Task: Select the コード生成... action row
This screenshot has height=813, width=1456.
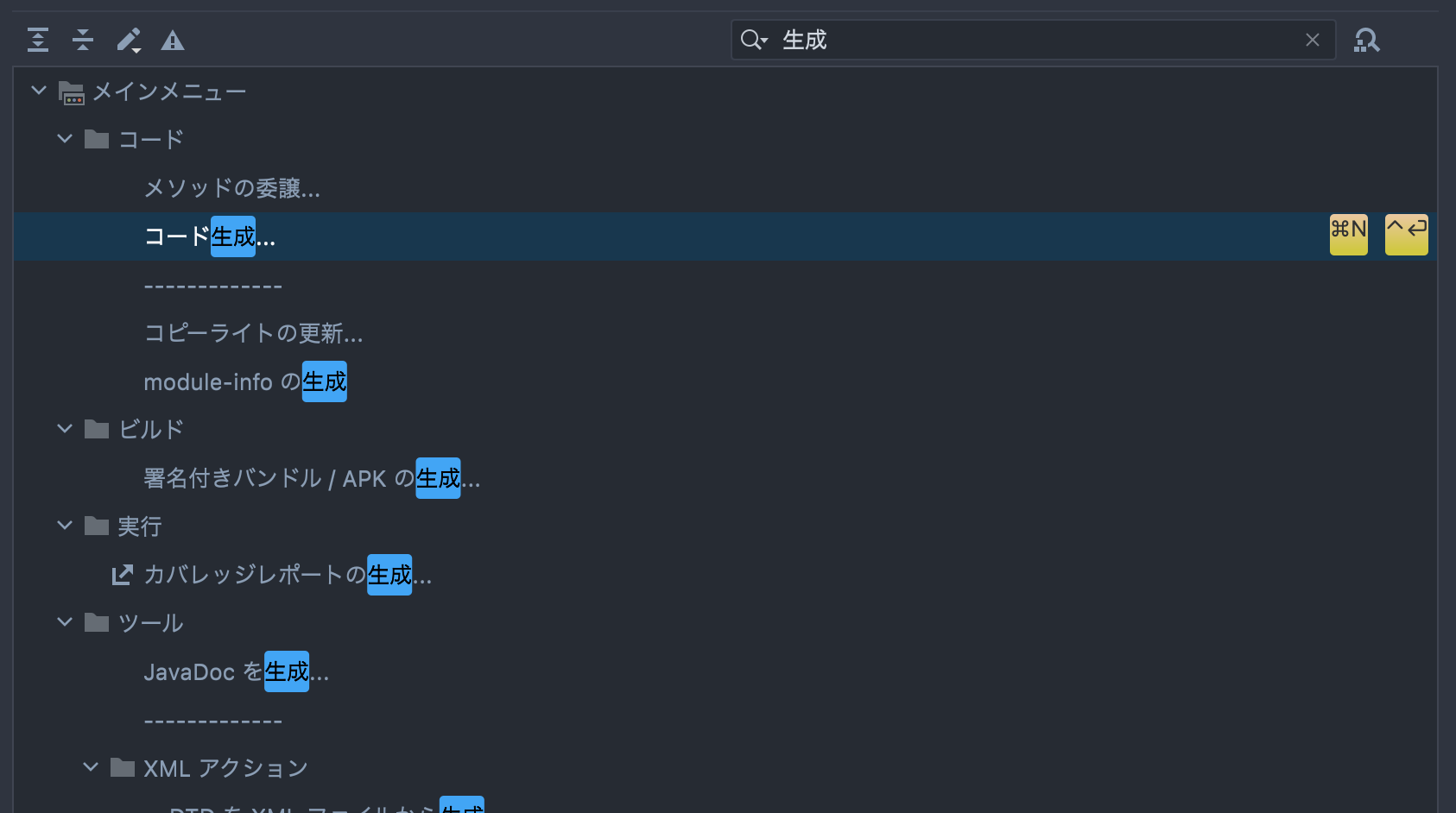Action: (725, 236)
